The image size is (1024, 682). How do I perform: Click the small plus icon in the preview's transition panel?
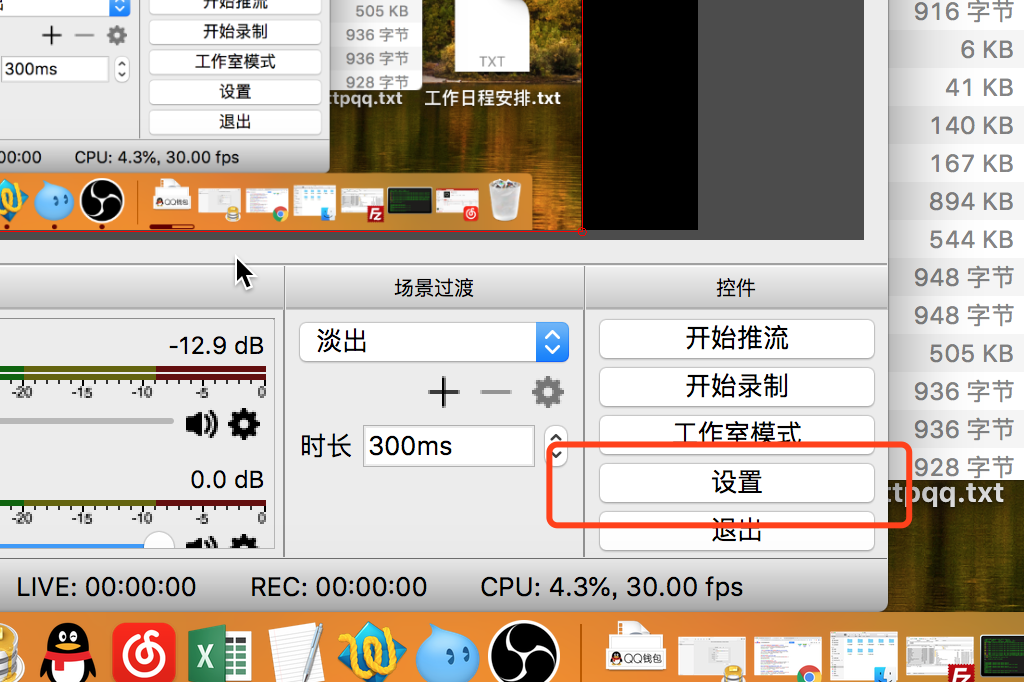click(x=52, y=35)
